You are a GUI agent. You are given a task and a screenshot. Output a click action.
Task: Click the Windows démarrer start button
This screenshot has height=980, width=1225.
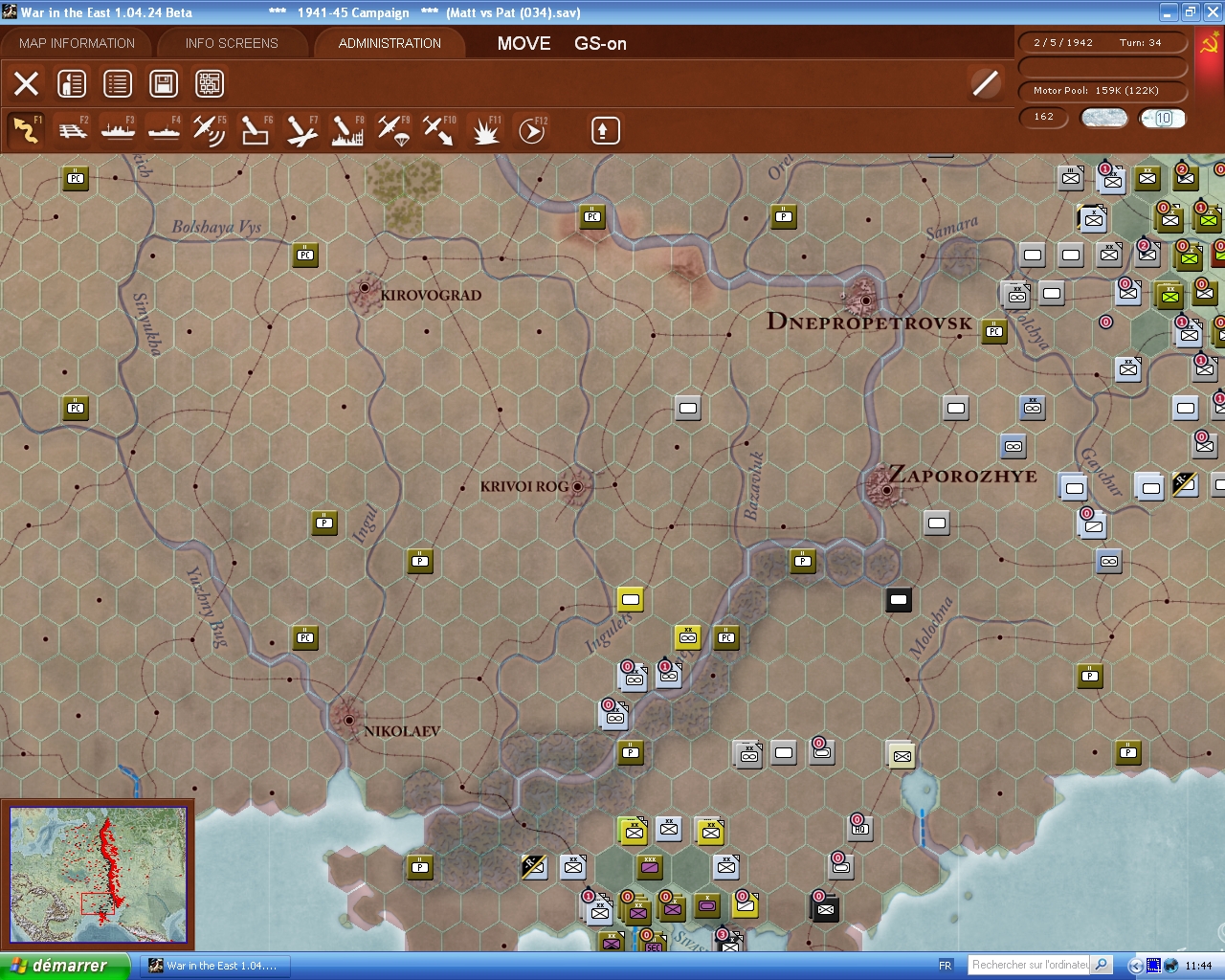point(64,966)
